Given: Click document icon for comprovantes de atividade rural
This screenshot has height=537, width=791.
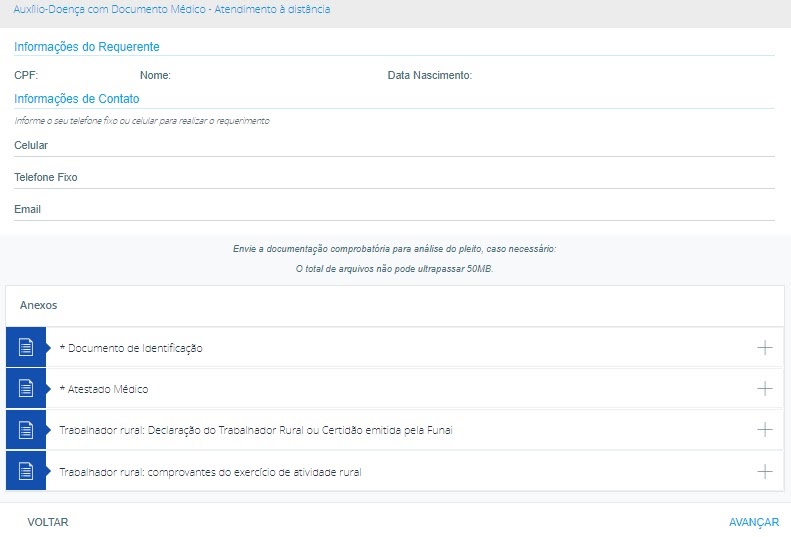Looking at the screenshot, I should (x=26, y=471).
